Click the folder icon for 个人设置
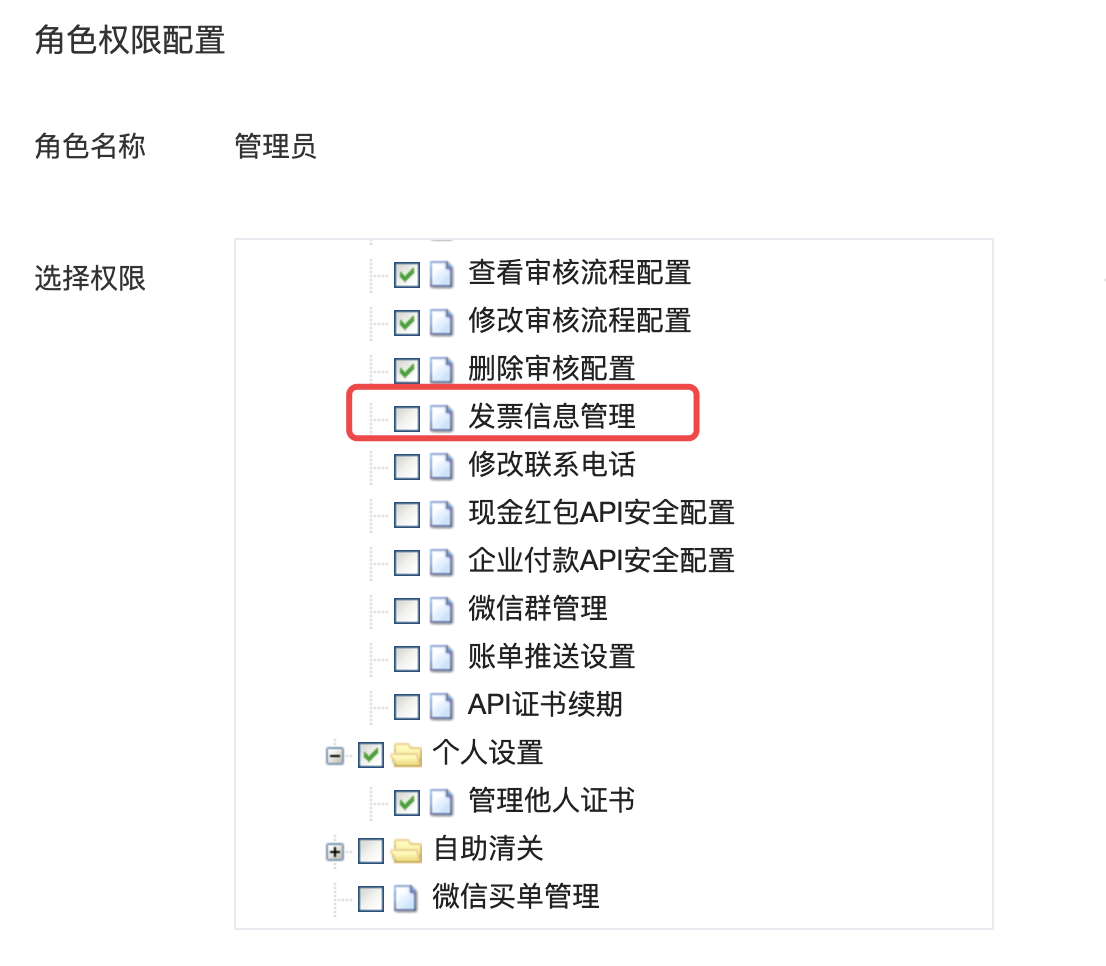1106x966 pixels. pos(406,754)
